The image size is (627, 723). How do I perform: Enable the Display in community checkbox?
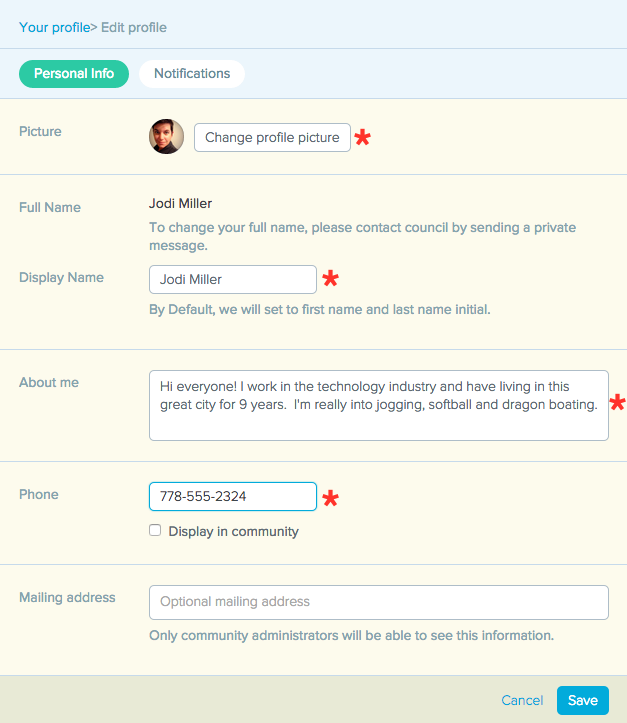[155, 531]
